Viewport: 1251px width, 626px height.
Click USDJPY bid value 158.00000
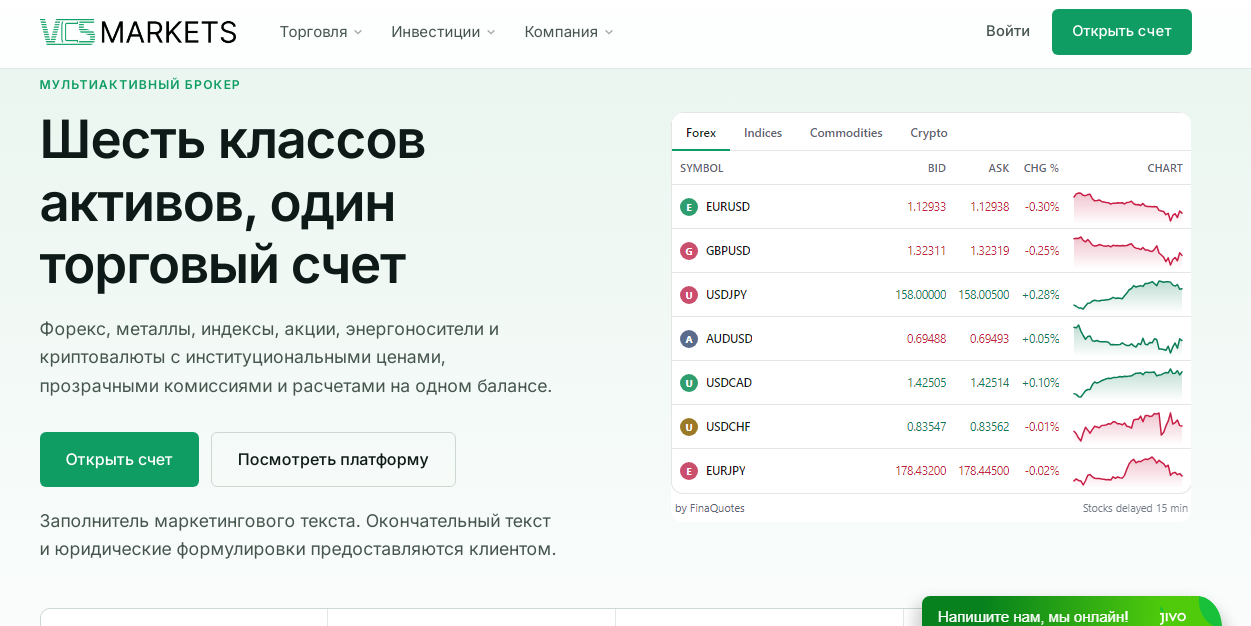coord(921,295)
